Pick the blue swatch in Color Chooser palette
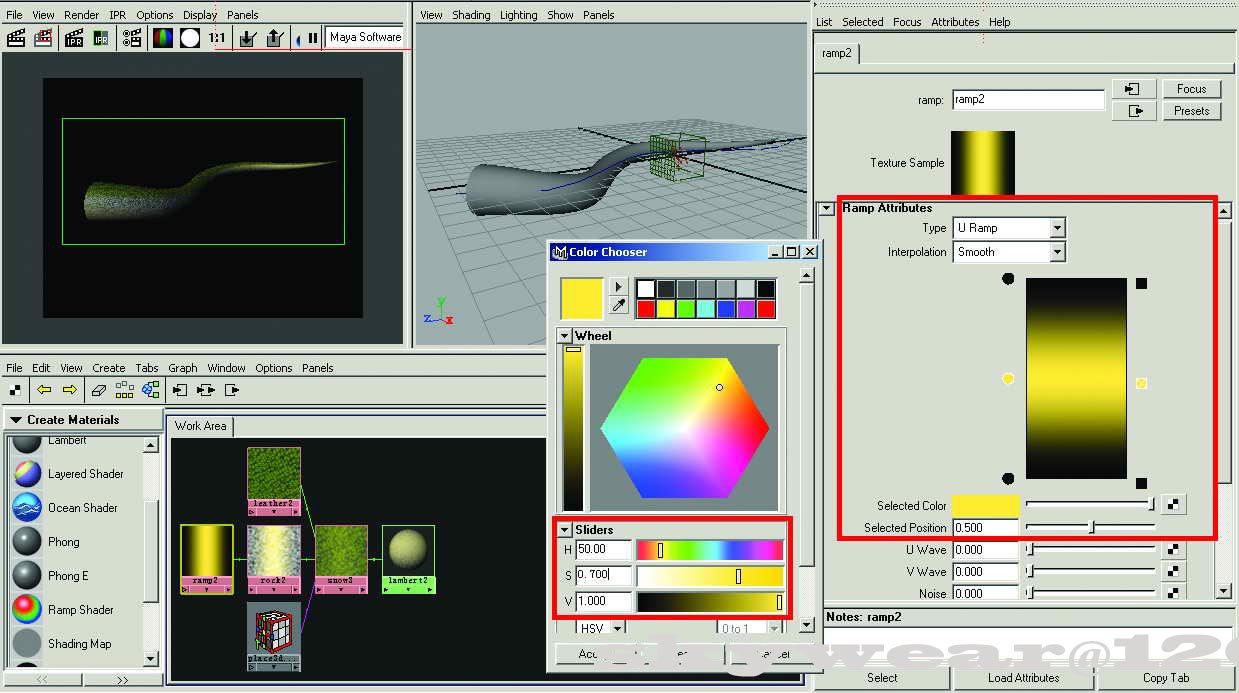This screenshot has width=1239, height=693. [726, 309]
